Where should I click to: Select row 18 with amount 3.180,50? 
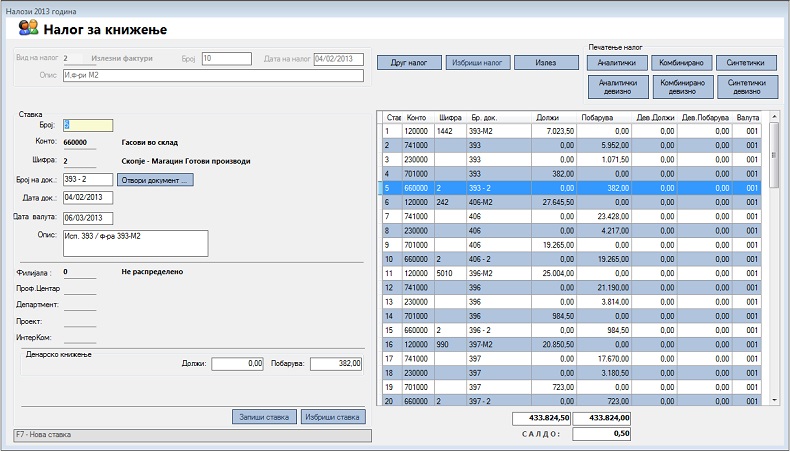coord(571,373)
